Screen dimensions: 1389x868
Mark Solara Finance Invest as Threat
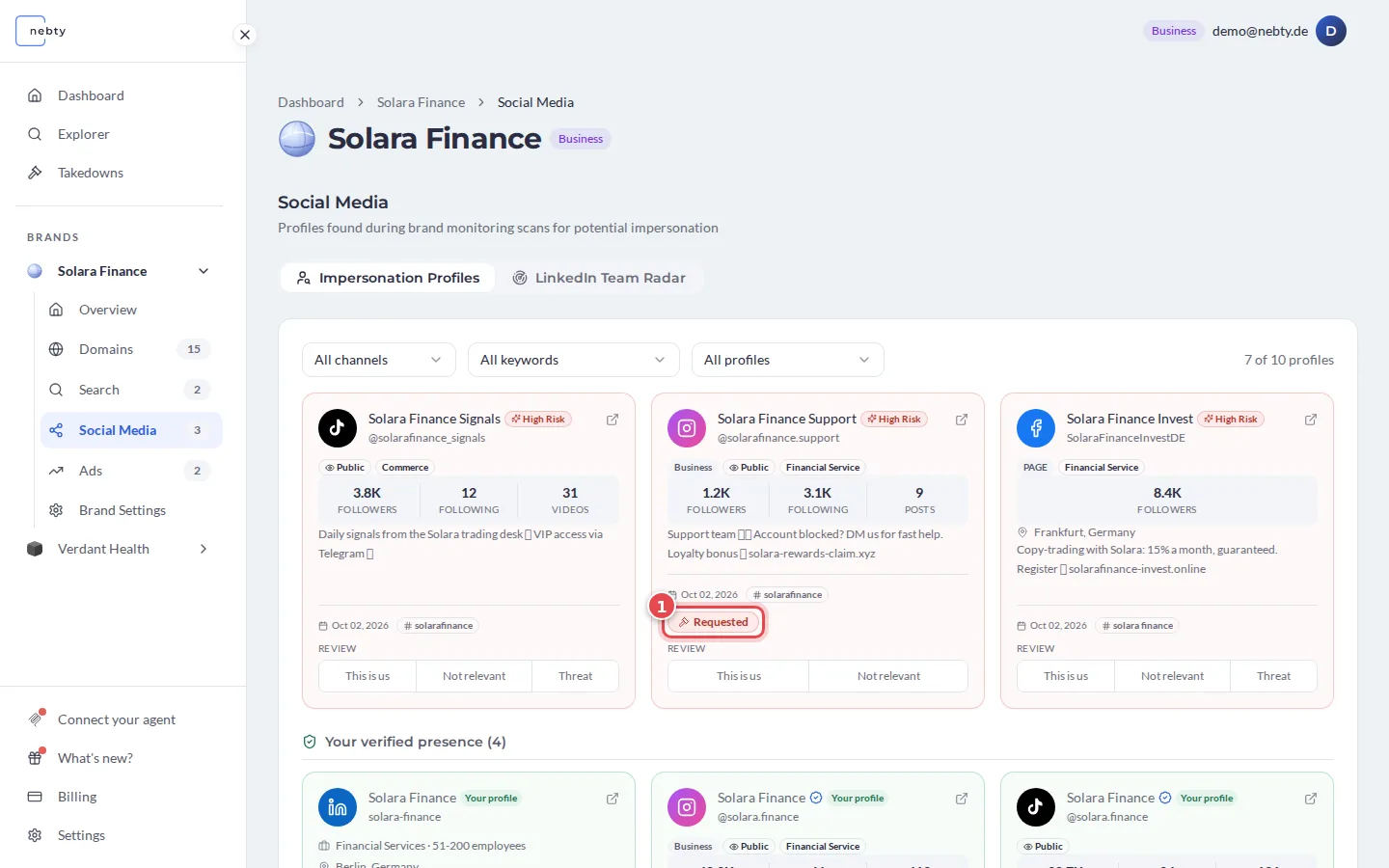click(x=1273, y=676)
